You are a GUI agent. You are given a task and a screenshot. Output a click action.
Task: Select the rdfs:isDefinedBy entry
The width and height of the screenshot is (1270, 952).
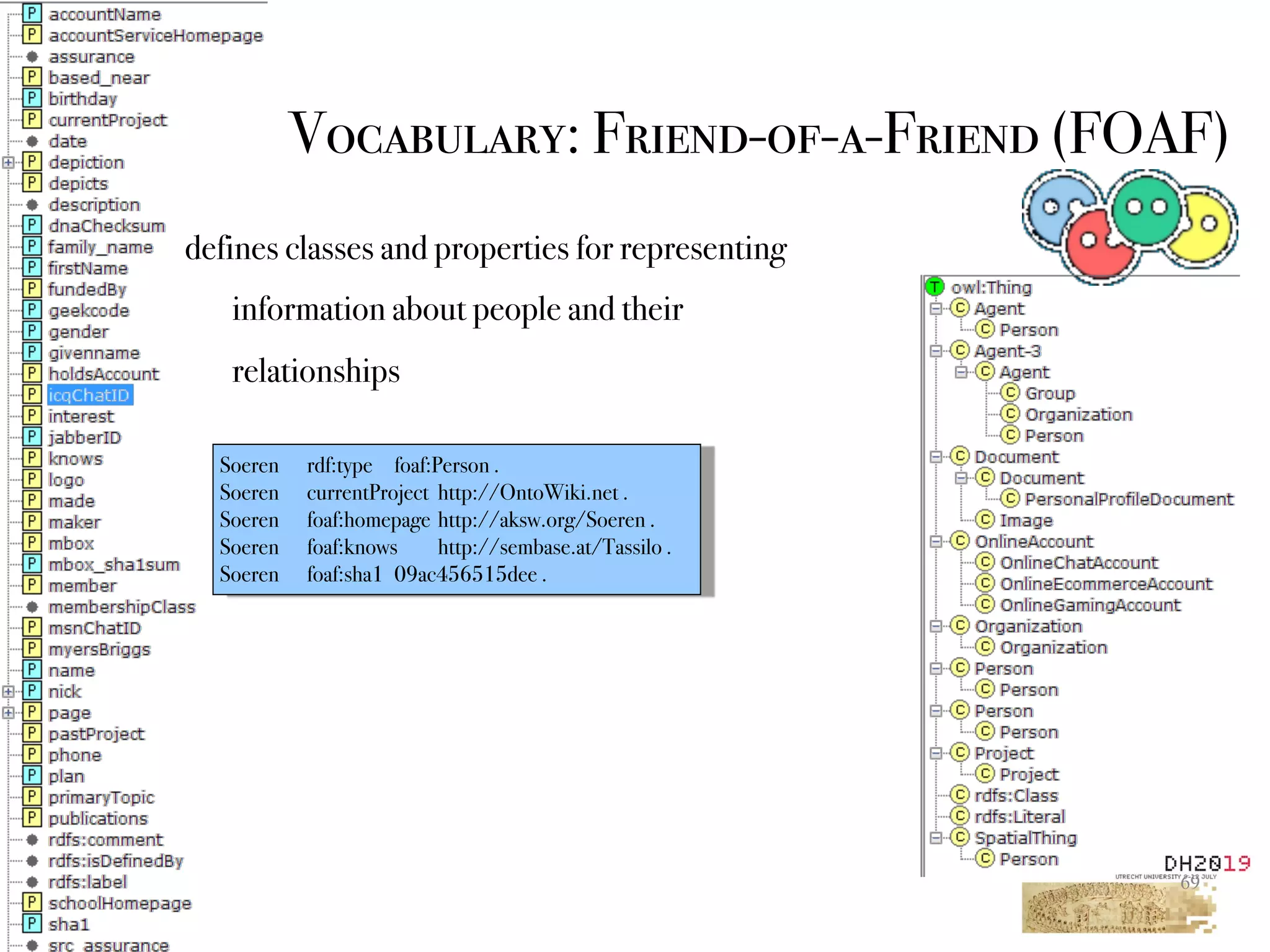tap(116, 861)
